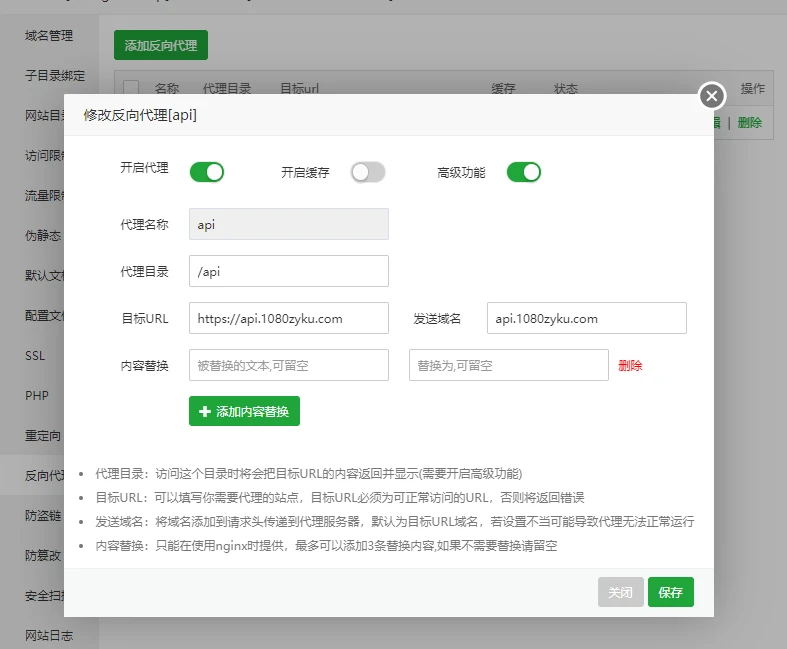Click the 添加反向代理 button
The height and width of the screenshot is (649, 787).
(160, 45)
